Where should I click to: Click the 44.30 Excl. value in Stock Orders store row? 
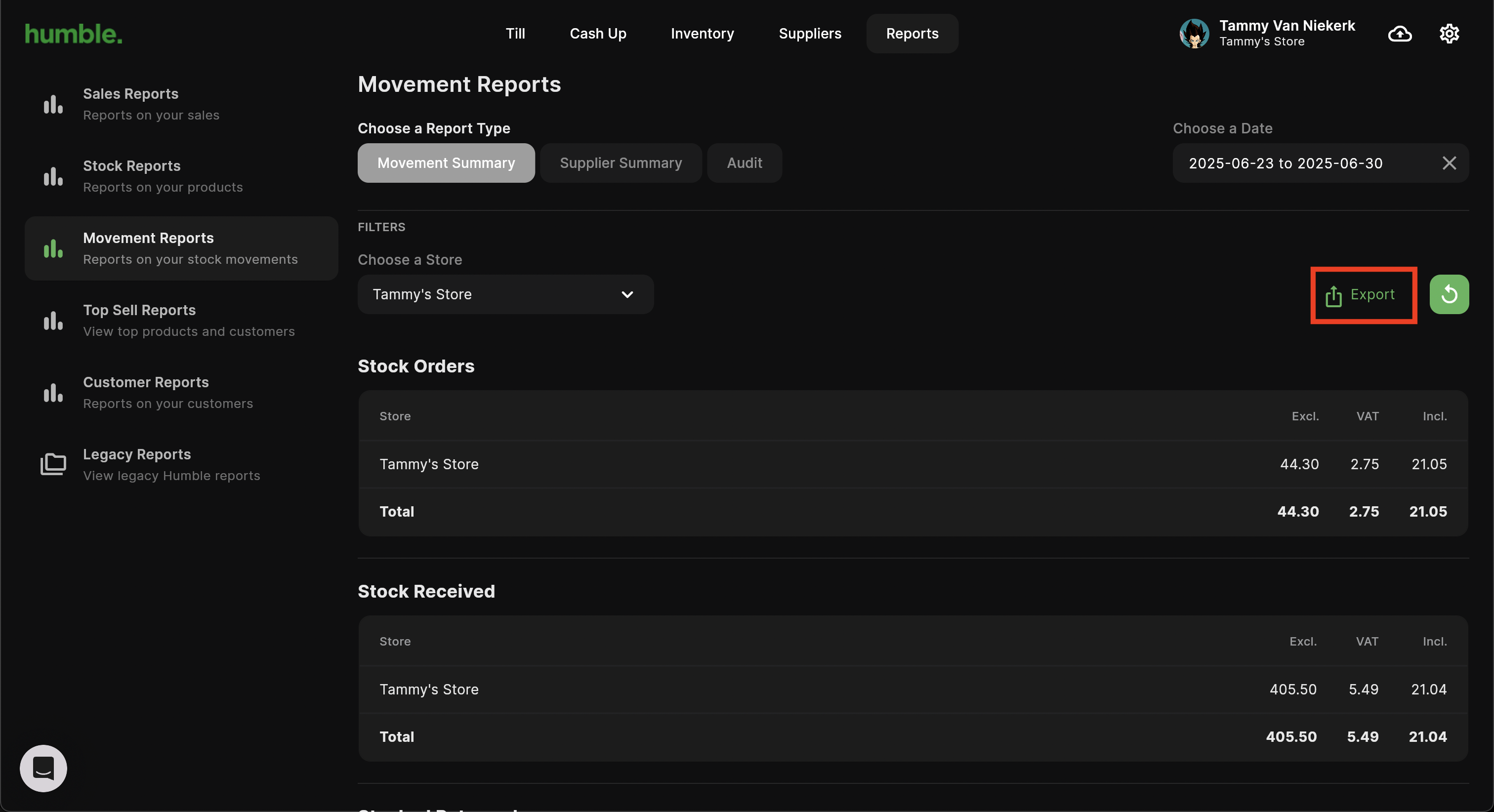(1299, 464)
